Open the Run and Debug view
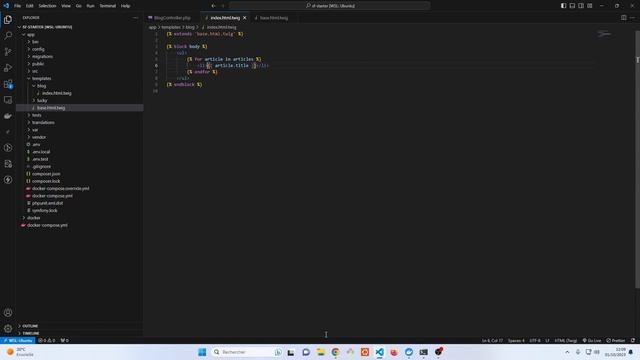 [x=8, y=68]
